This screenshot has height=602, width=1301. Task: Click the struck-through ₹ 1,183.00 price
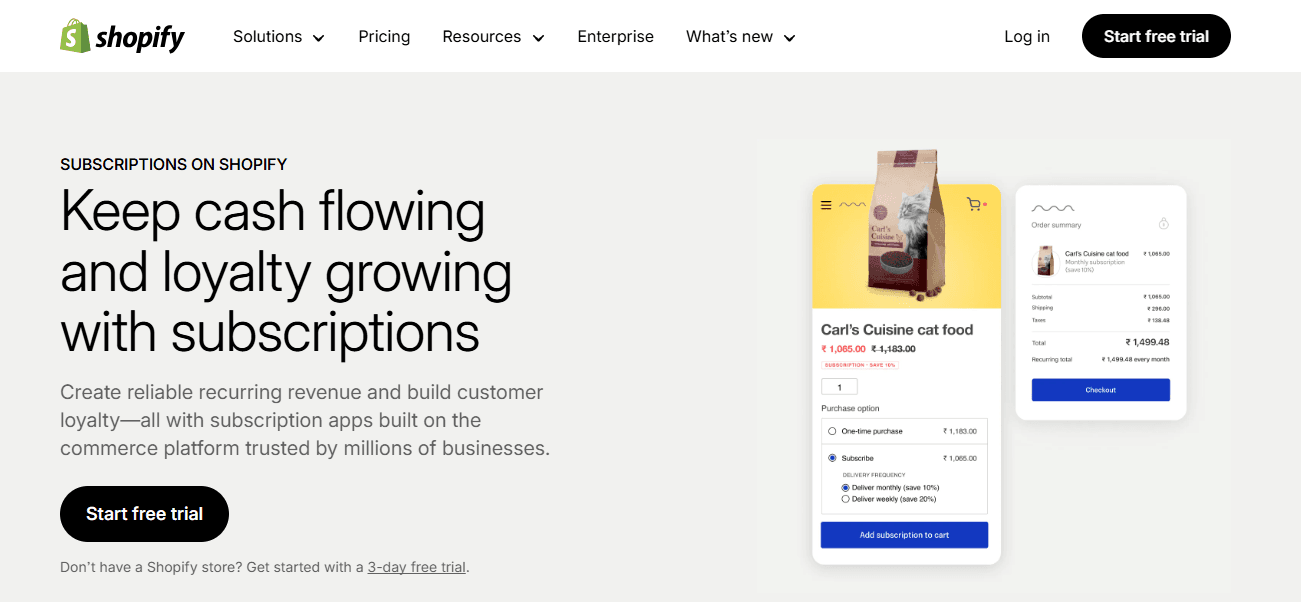(x=893, y=349)
